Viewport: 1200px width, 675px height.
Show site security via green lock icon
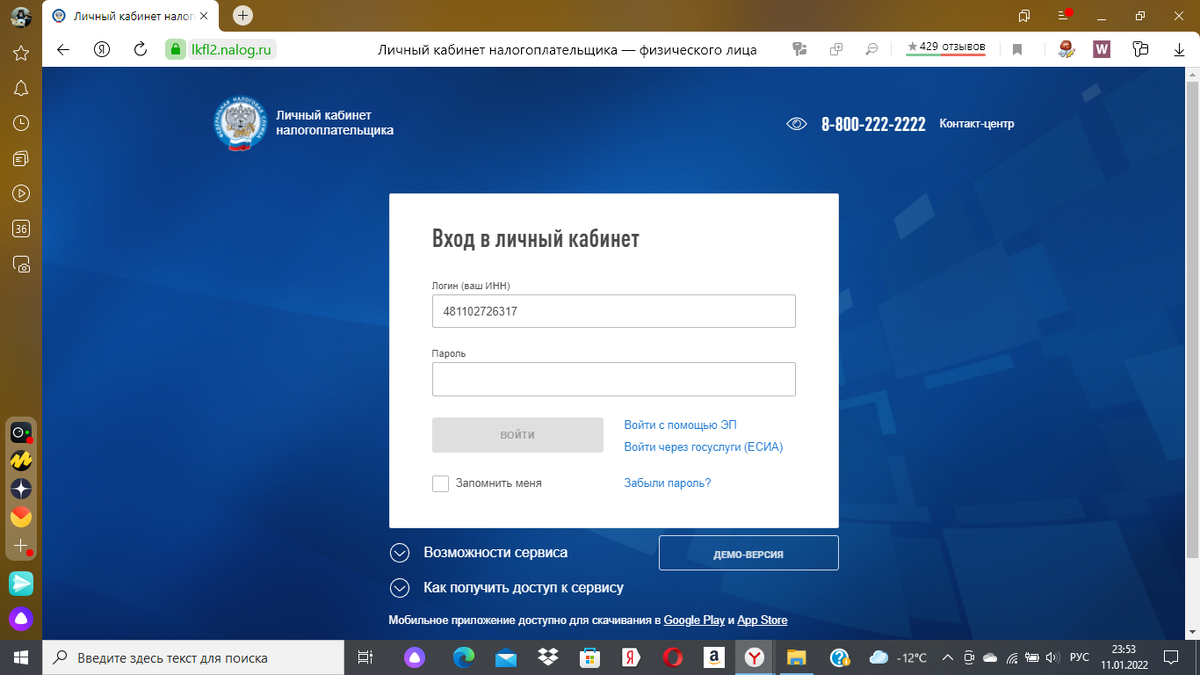point(176,49)
